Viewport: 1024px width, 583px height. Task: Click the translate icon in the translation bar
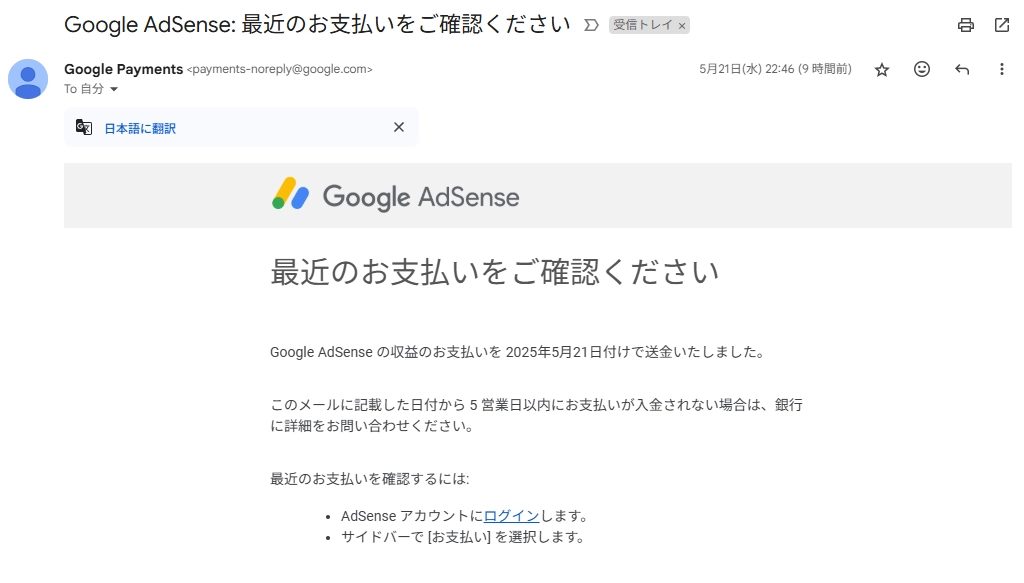point(84,127)
